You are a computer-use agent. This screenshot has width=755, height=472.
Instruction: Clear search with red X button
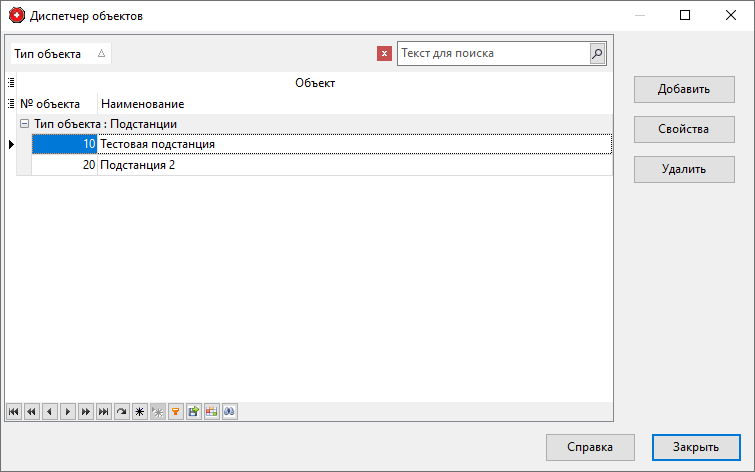(384, 53)
